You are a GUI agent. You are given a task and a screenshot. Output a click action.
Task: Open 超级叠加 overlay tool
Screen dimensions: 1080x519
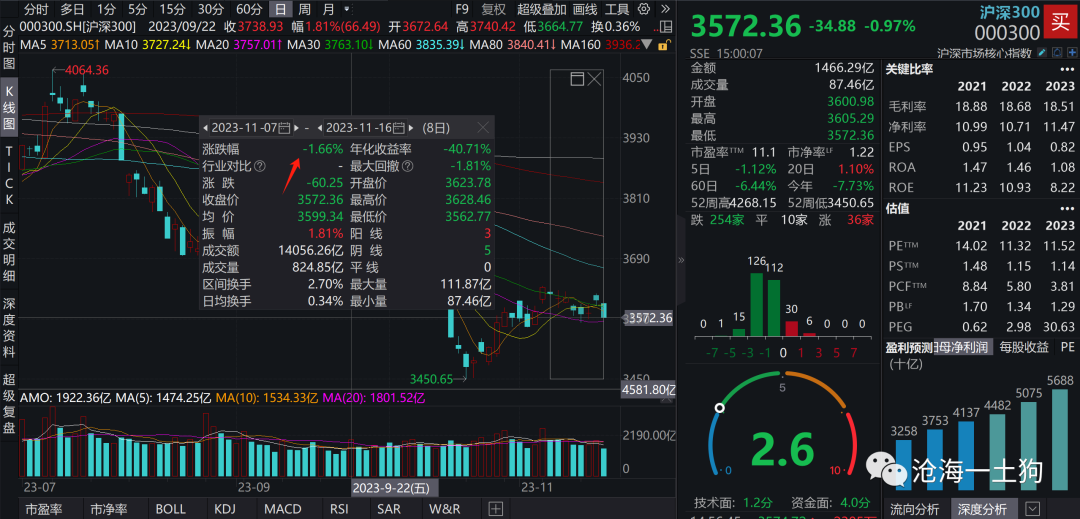pos(541,9)
